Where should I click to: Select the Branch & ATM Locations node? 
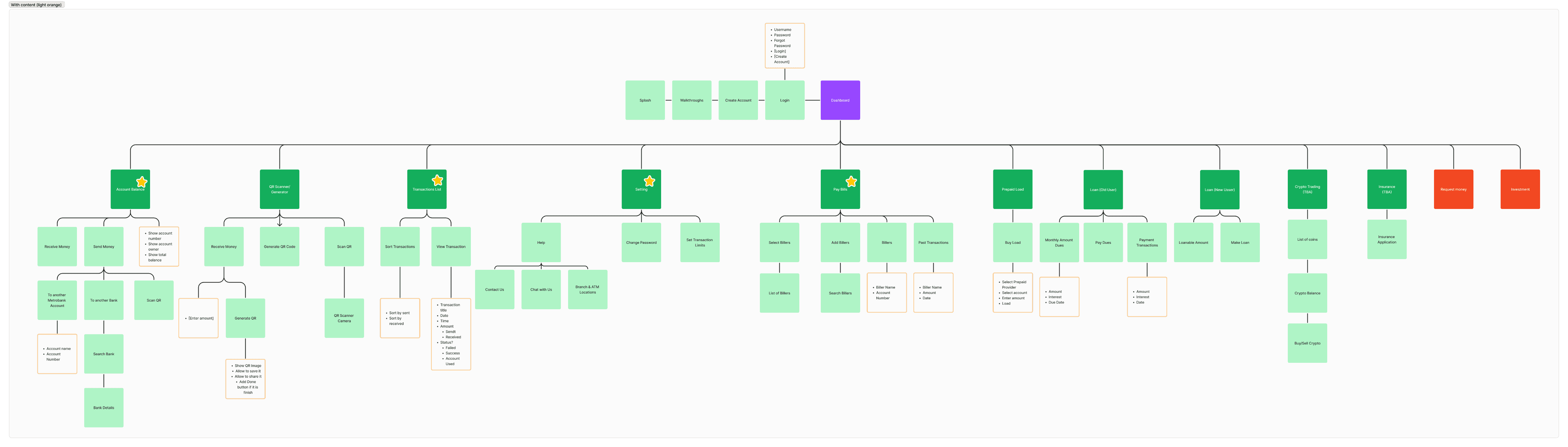tap(587, 289)
